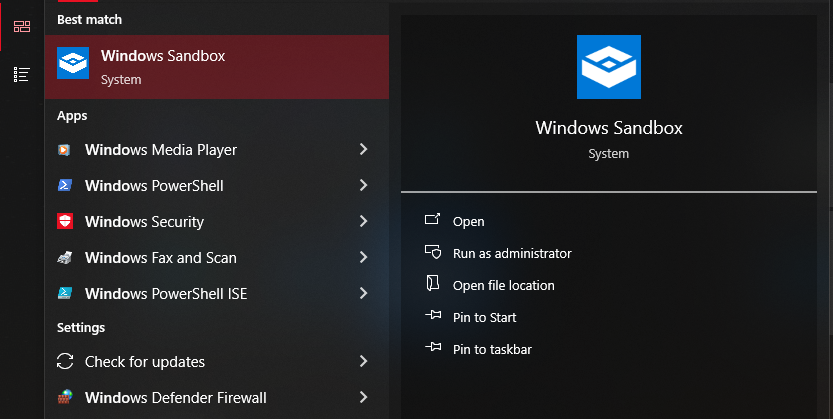This screenshot has width=833, height=419.
Task: Click the Windows PowerShell ISE icon
Action: [x=65, y=293]
